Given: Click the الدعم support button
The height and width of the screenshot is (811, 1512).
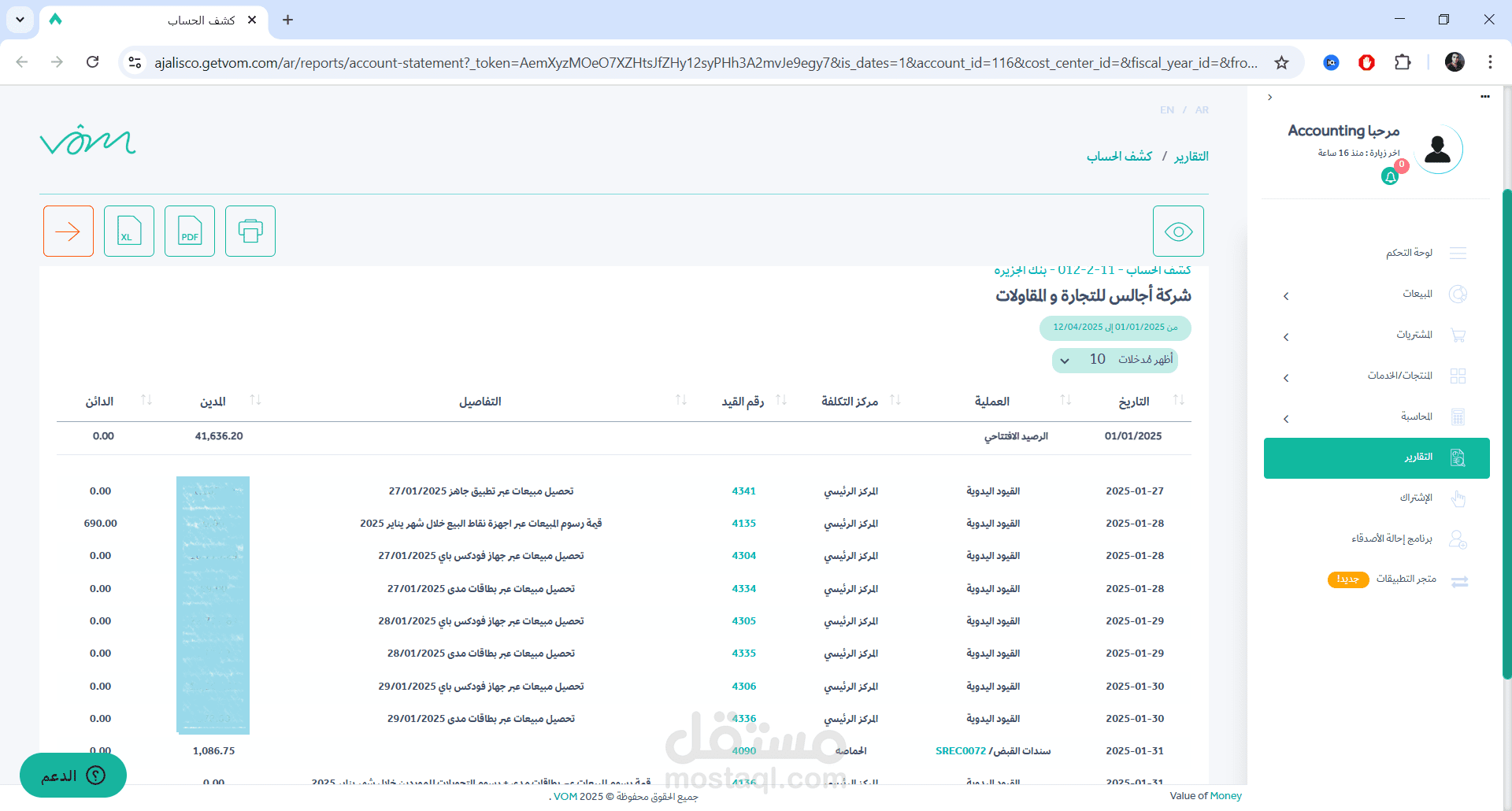Looking at the screenshot, I should pos(73,776).
